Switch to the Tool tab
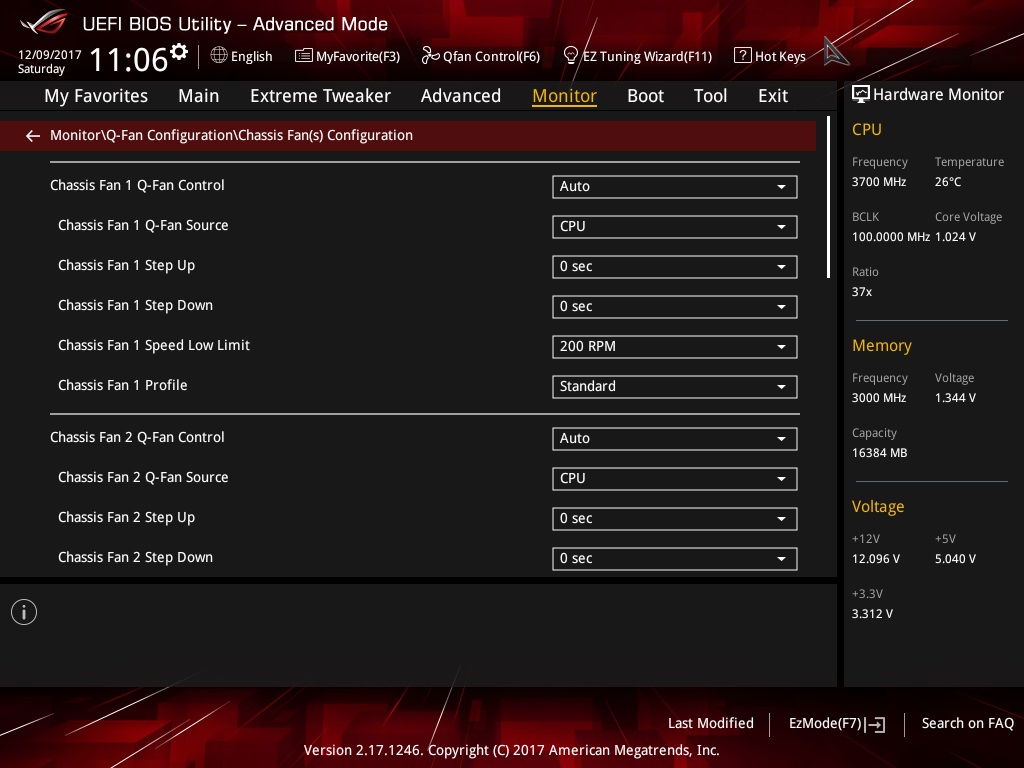Screen dimensions: 1024x768 [x=710, y=96]
